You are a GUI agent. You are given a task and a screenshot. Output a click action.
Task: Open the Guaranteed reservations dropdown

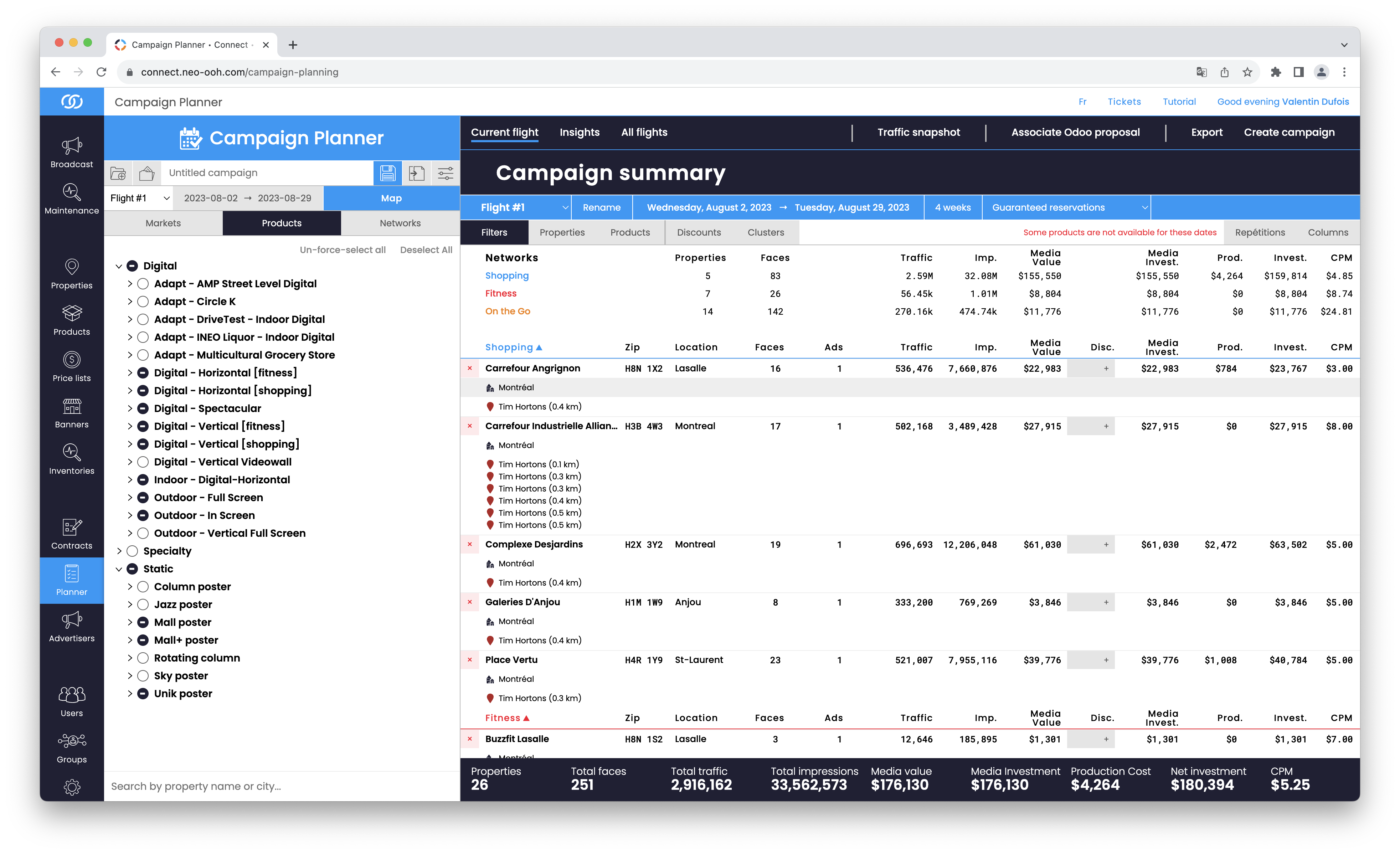1069,207
